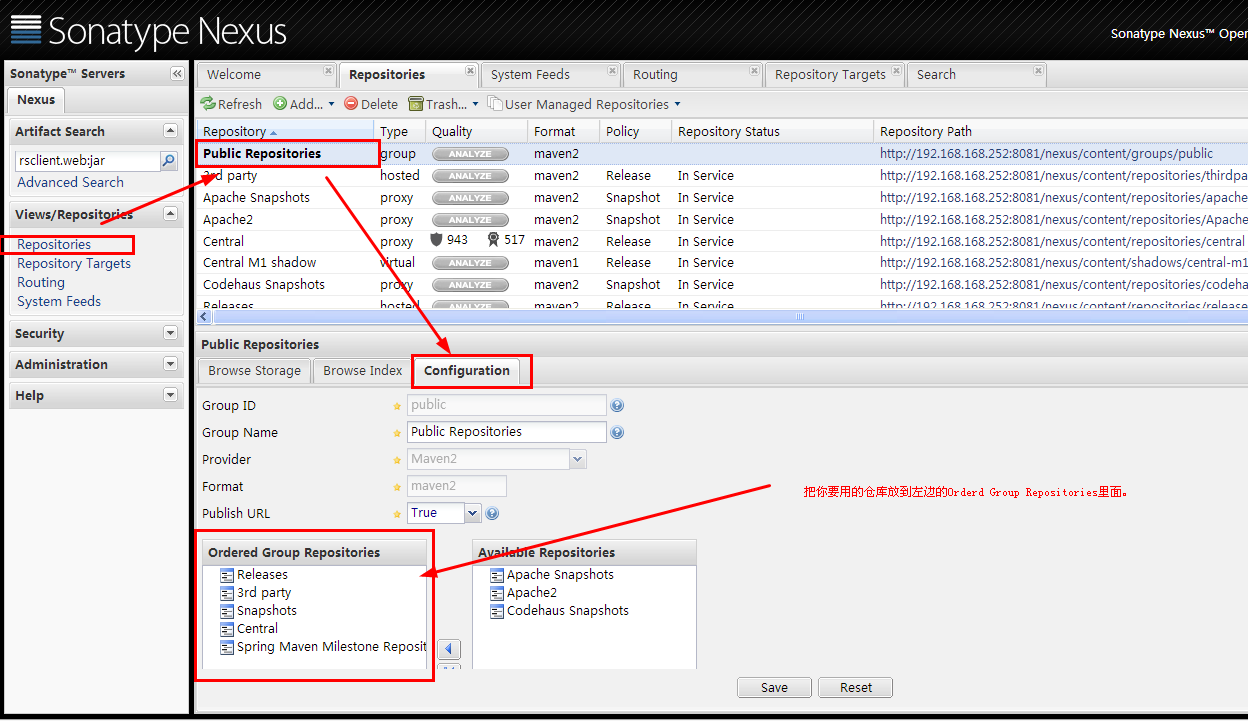1248x721 pixels.
Task: Open User Managed Repositories filter dropdown
Action: 584,104
